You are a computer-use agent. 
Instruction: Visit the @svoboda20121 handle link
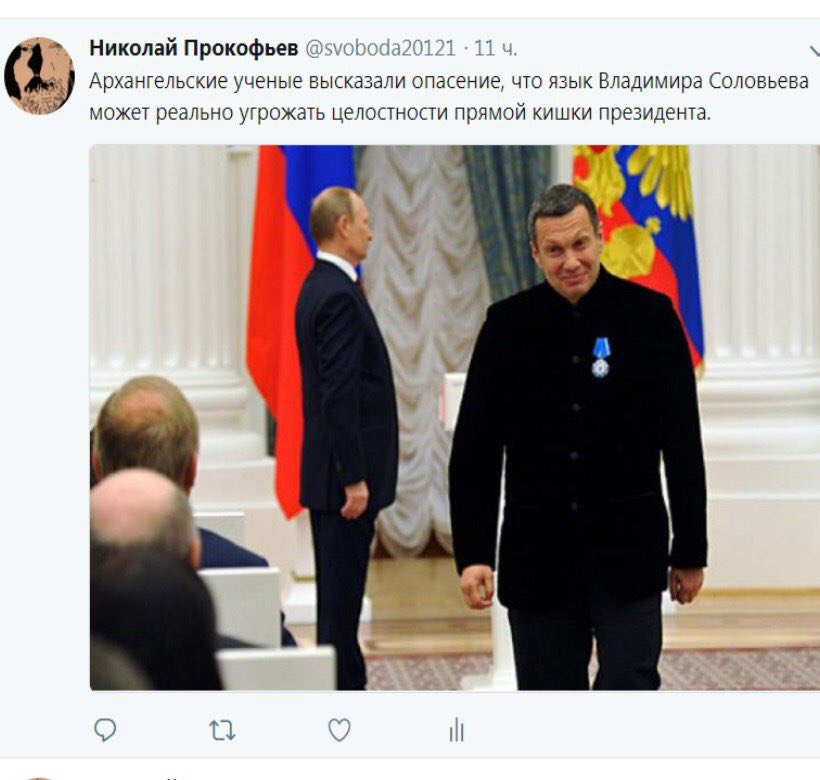click(x=380, y=48)
